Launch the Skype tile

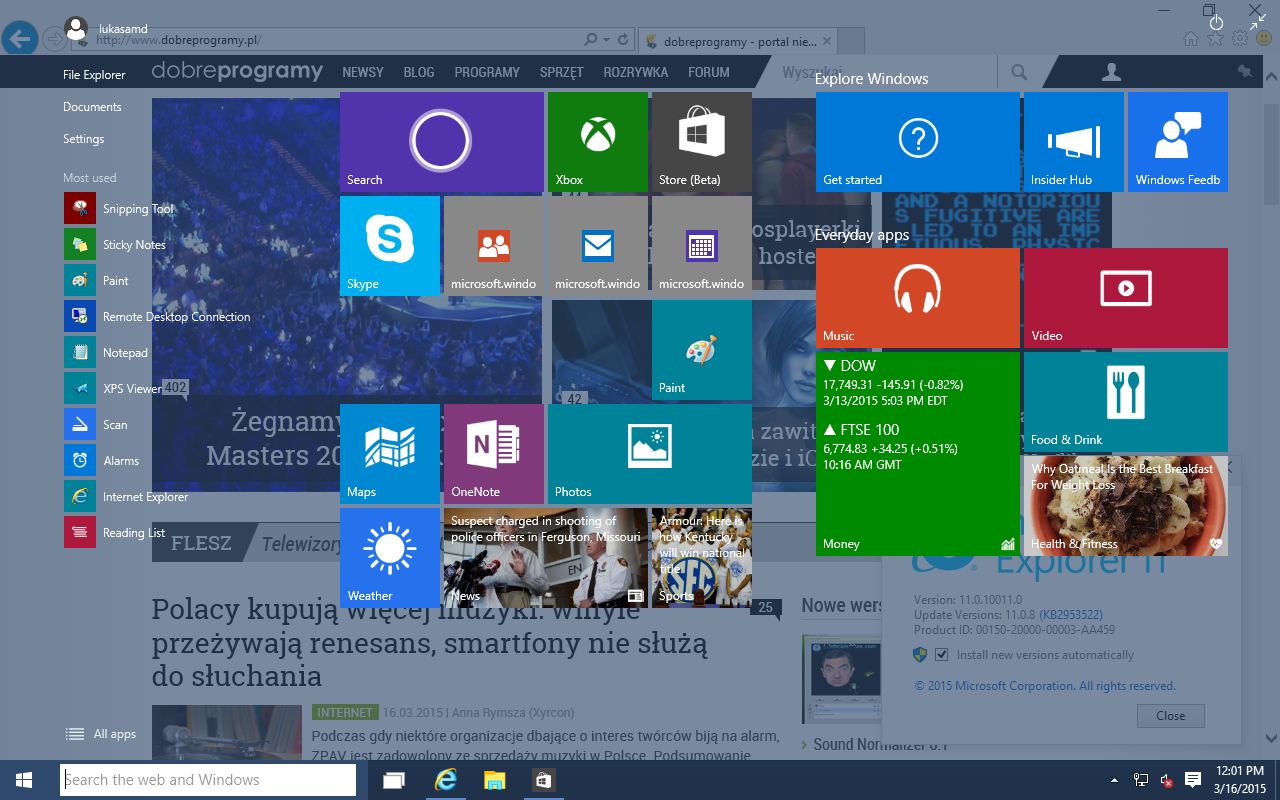(x=390, y=246)
